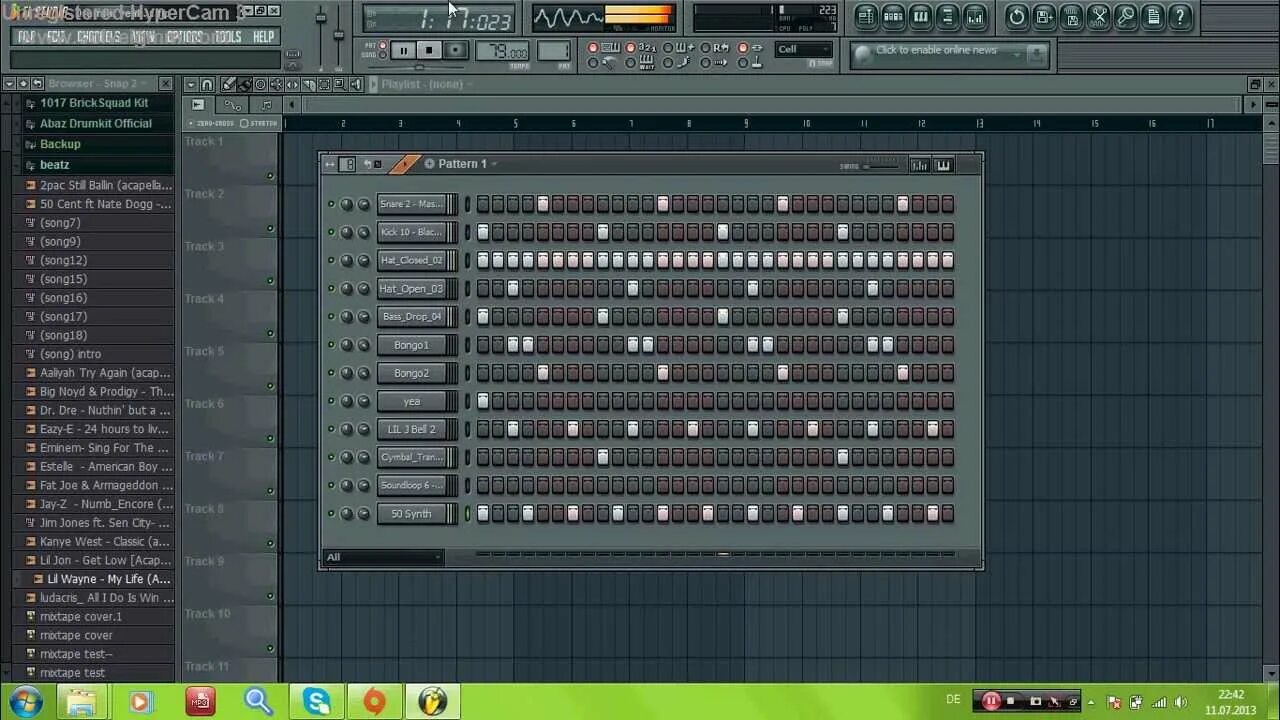This screenshot has height=720, width=1280.
Task: Expand the Abaz Drumkit Official folder
Action: click(x=96, y=124)
